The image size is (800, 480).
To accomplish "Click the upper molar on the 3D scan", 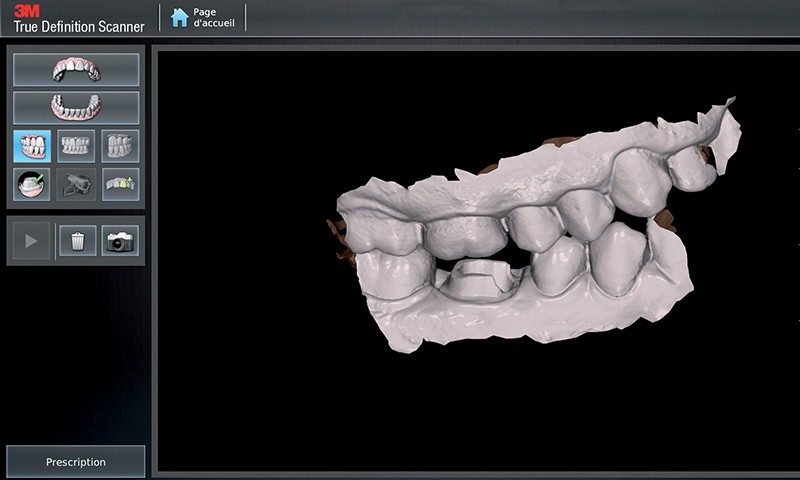I will point(642,178).
